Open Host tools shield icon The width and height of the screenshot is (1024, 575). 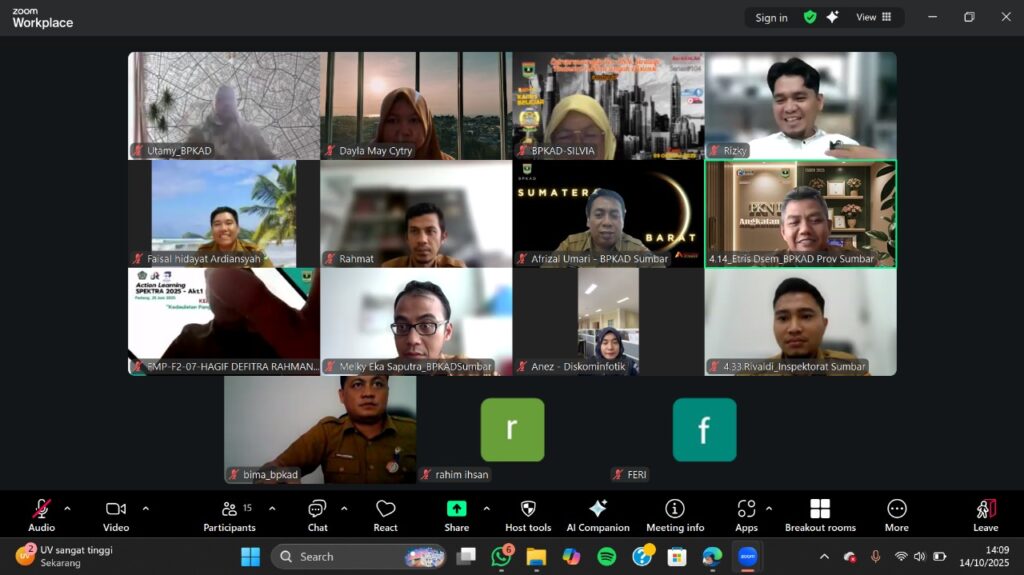[528, 516]
